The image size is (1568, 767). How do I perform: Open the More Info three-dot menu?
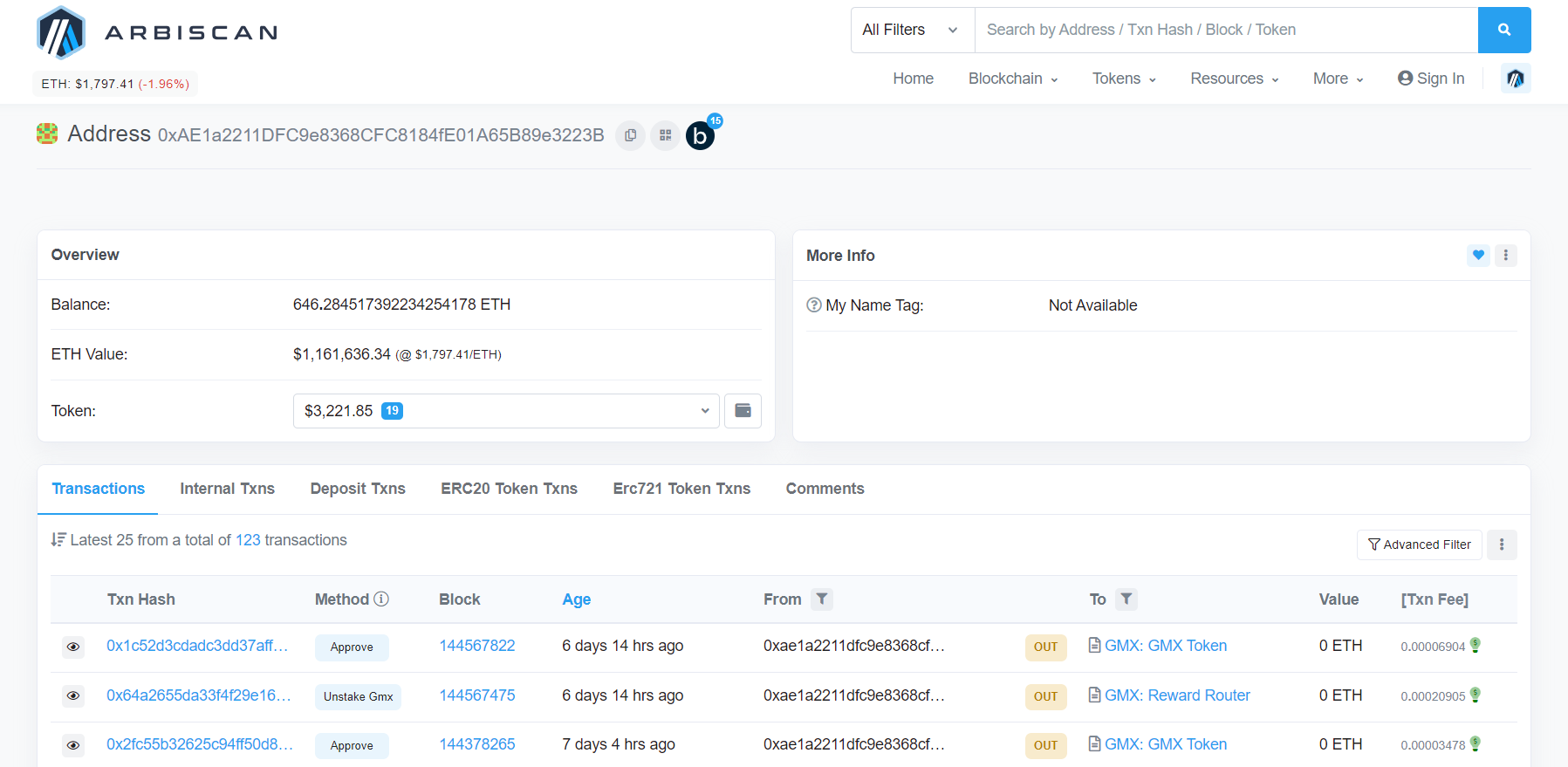coord(1506,256)
